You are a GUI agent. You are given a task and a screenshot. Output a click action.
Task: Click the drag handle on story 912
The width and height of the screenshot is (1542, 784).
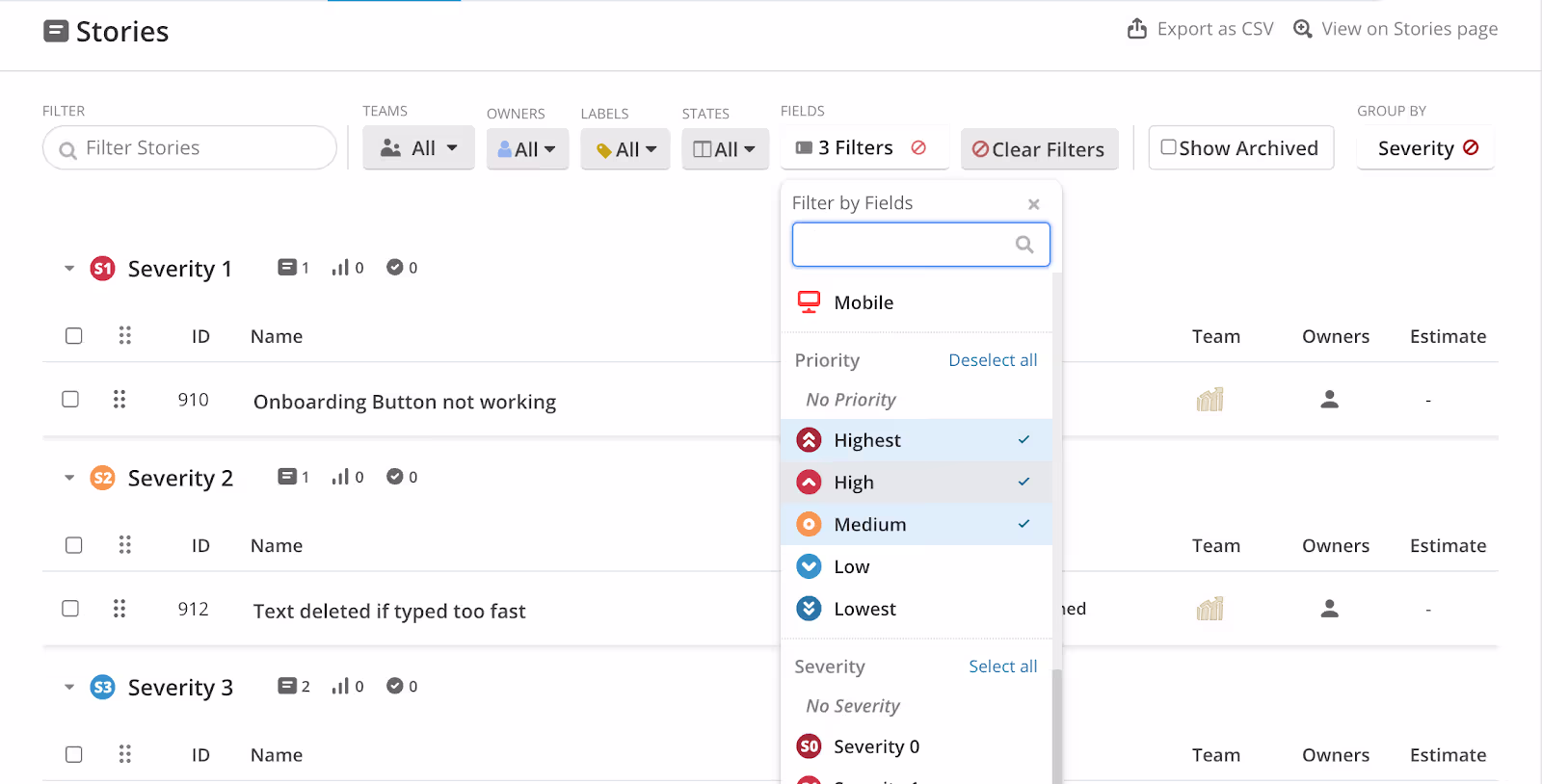[x=120, y=609]
